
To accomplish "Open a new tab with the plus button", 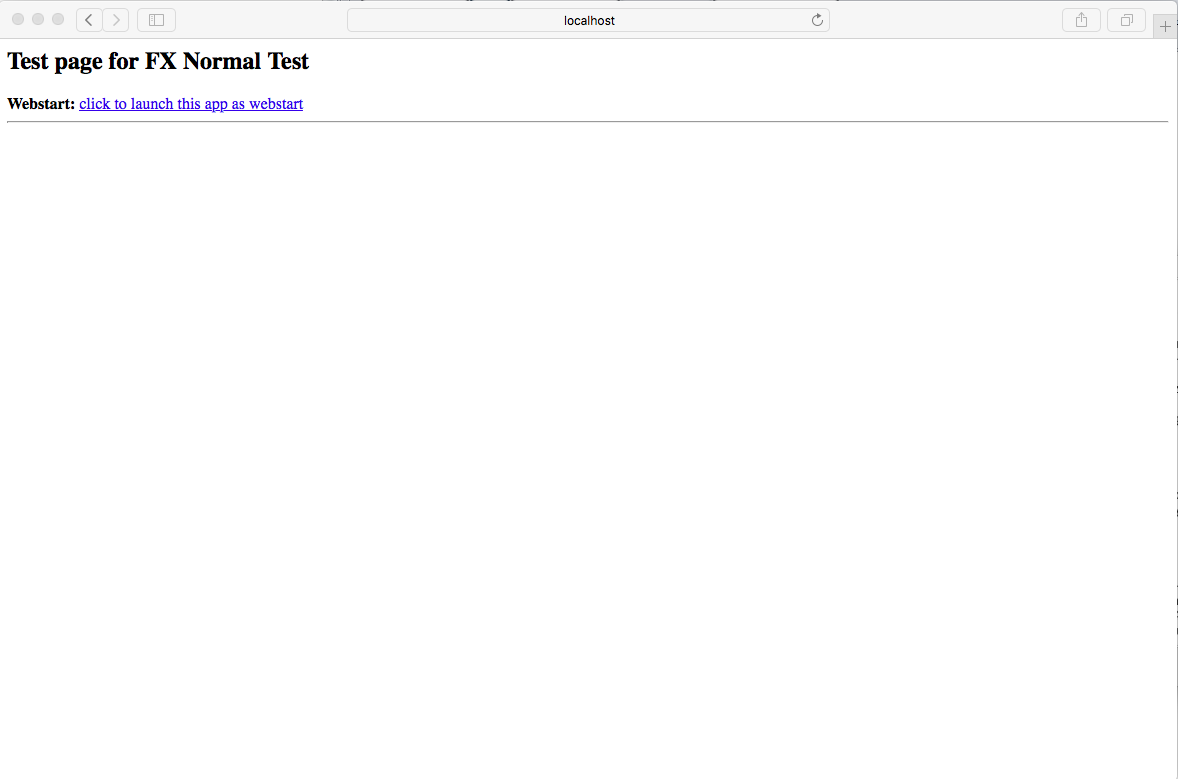I will coord(1165,27).
